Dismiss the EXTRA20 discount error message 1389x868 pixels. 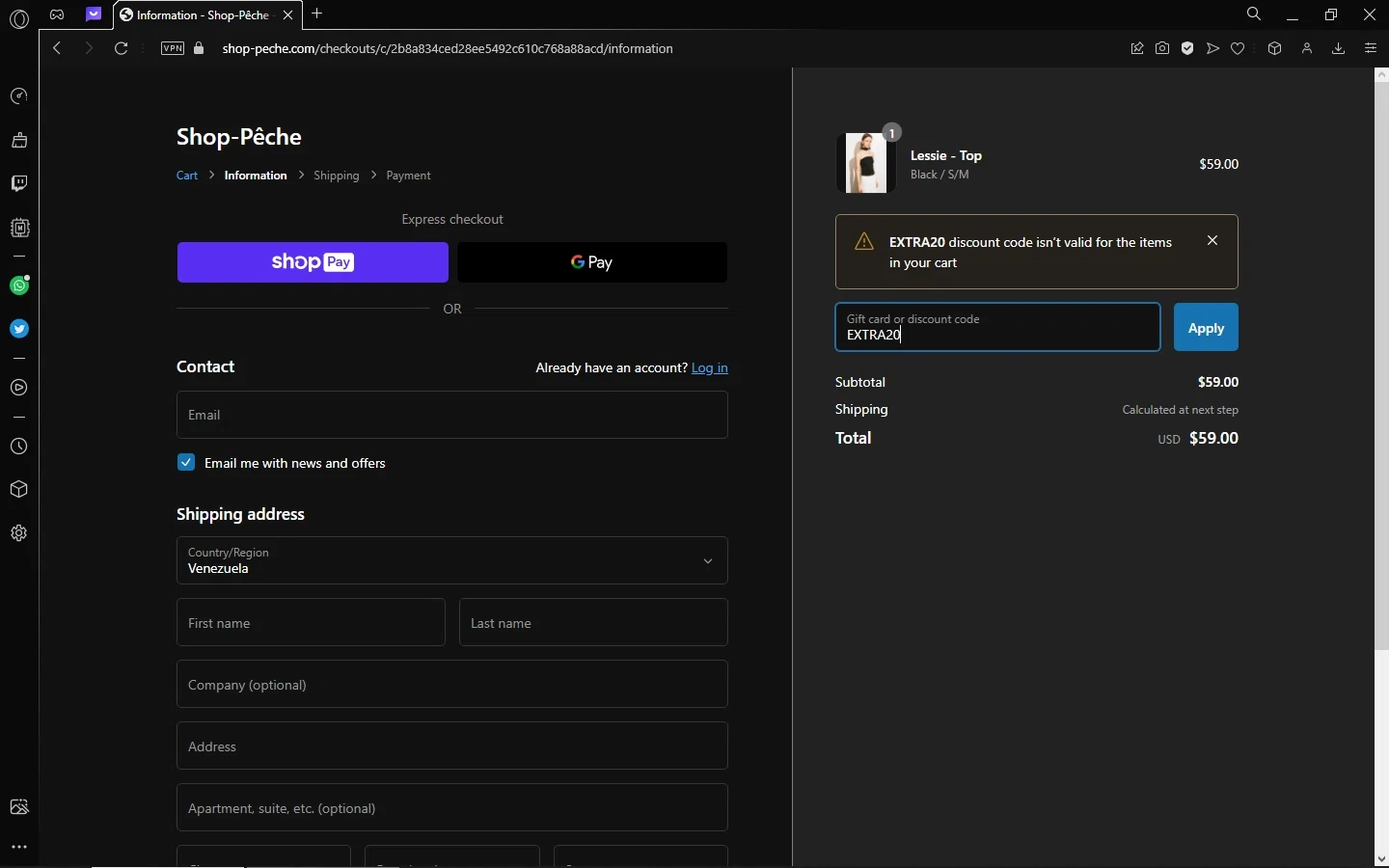click(x=1212, y=240)
